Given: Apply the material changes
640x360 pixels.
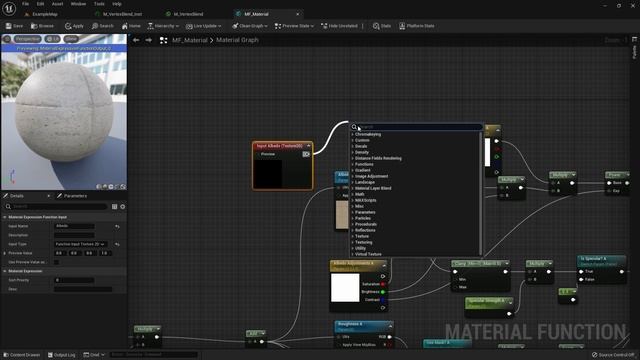Looking at the screenshot, I should tap(74, 26).
